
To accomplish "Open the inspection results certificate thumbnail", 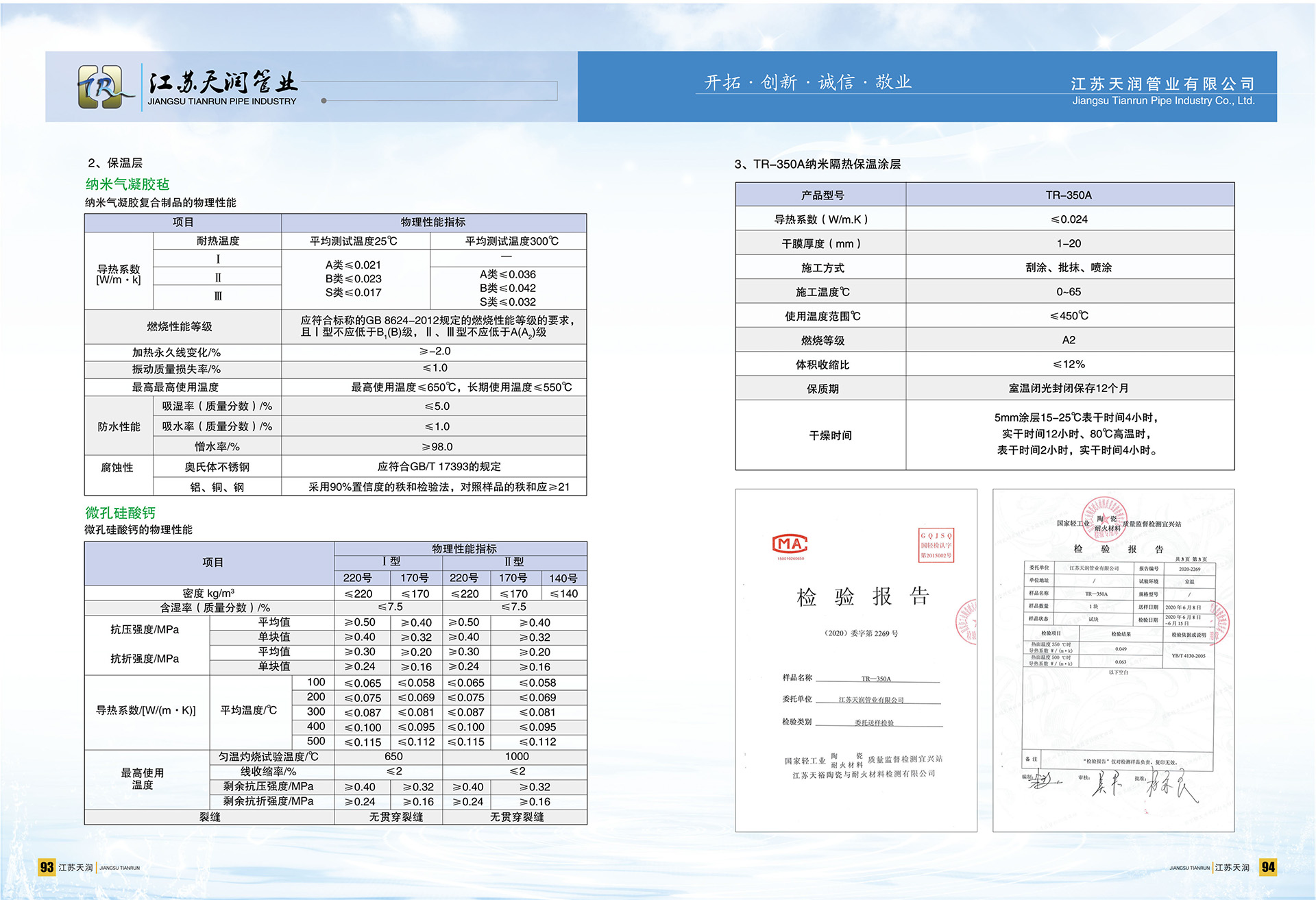I will [1113, 659].
